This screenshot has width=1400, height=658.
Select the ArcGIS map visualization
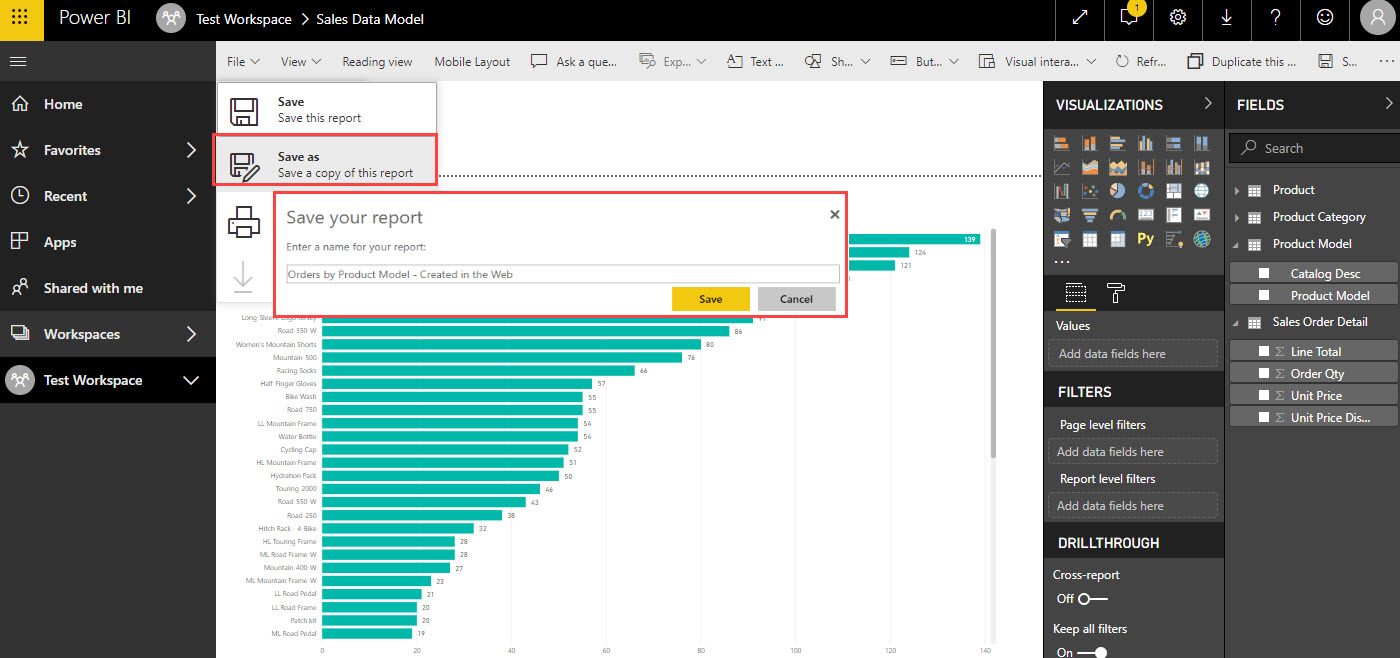coord(1202,239)
